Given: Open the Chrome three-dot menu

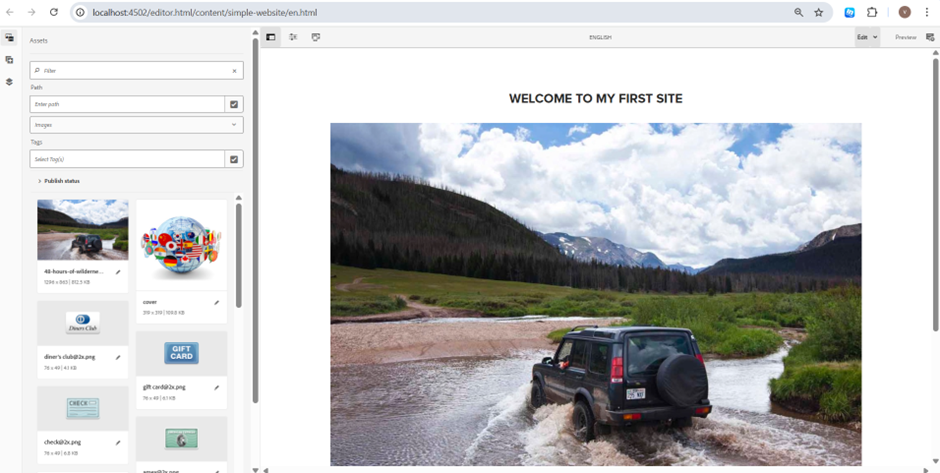Looking at the screenshot, I should coord(927,12).
